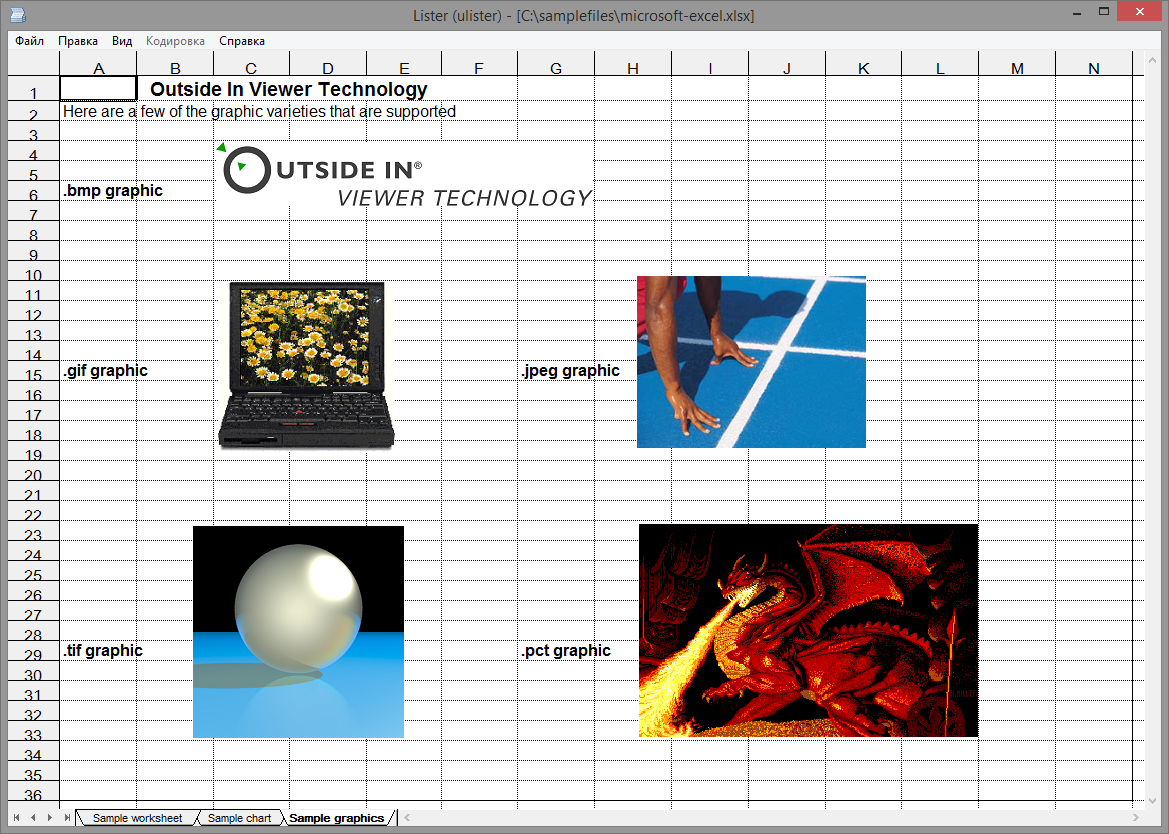Screen dimensions: 1169x834
Task: Maximize the Lister window
Action: (x=1104, y=12)
